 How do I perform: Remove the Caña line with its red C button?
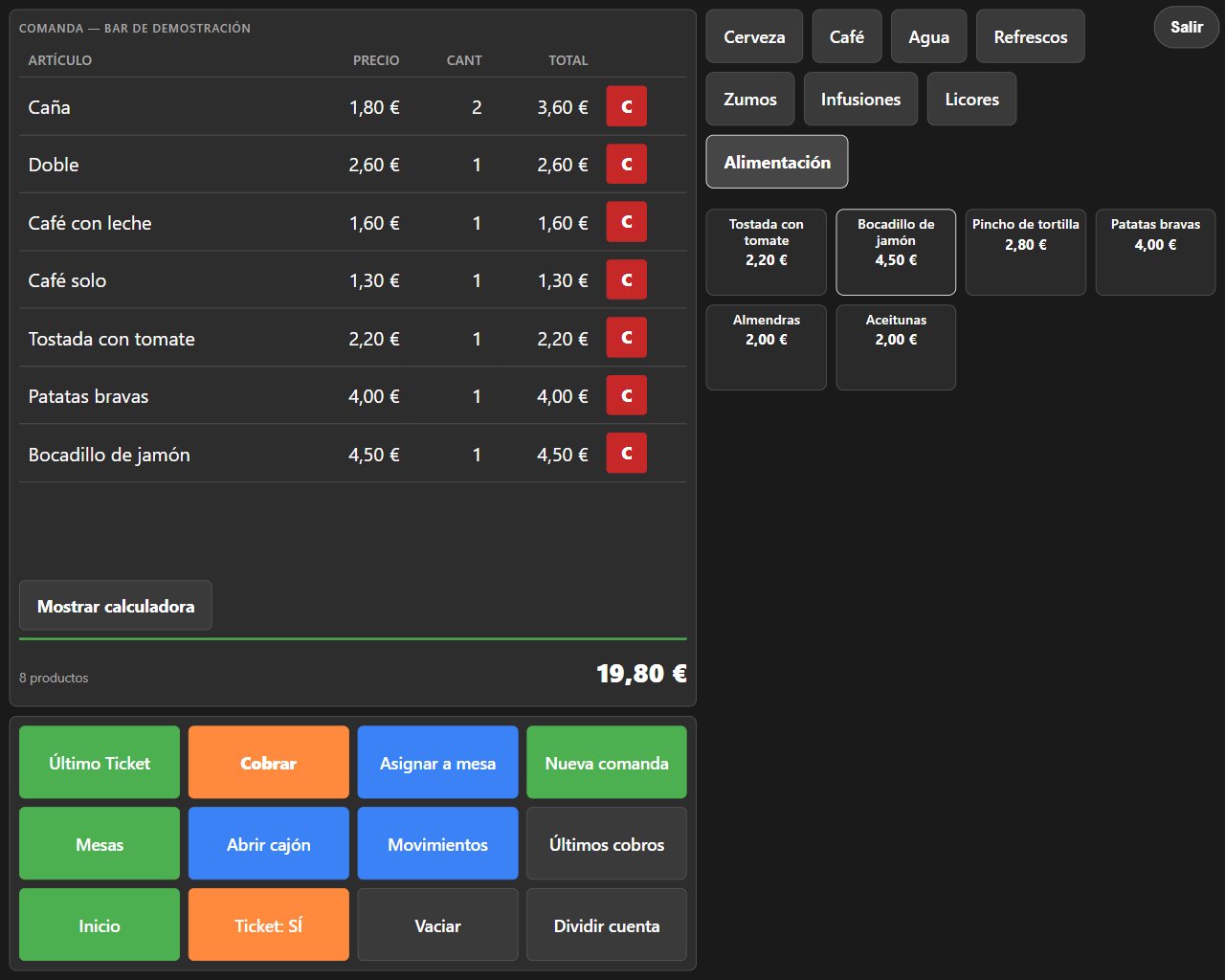627,106
